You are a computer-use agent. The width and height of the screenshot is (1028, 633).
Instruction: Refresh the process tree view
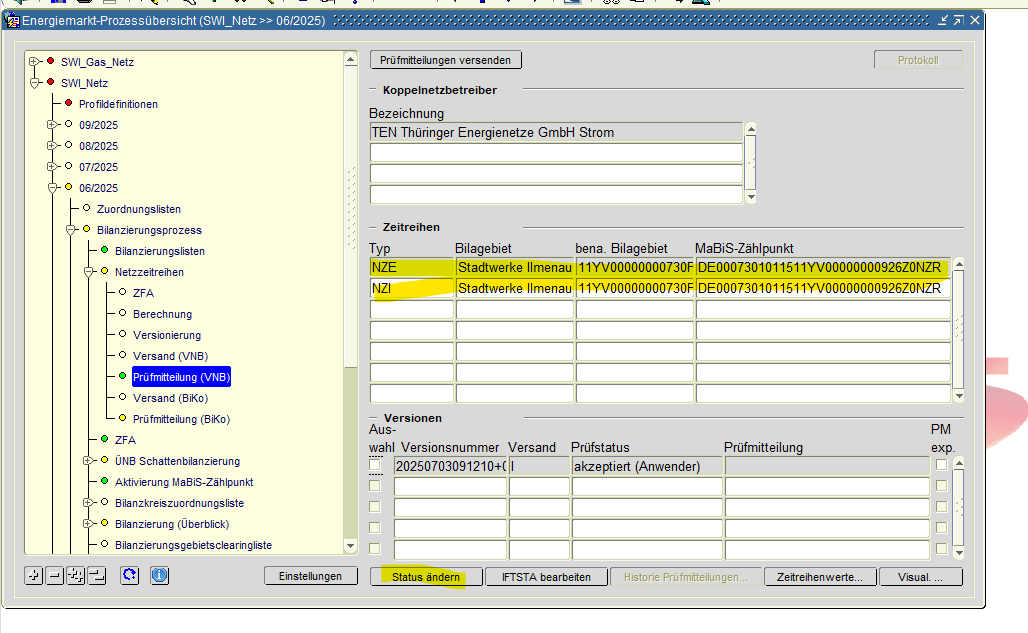(129, 576)
